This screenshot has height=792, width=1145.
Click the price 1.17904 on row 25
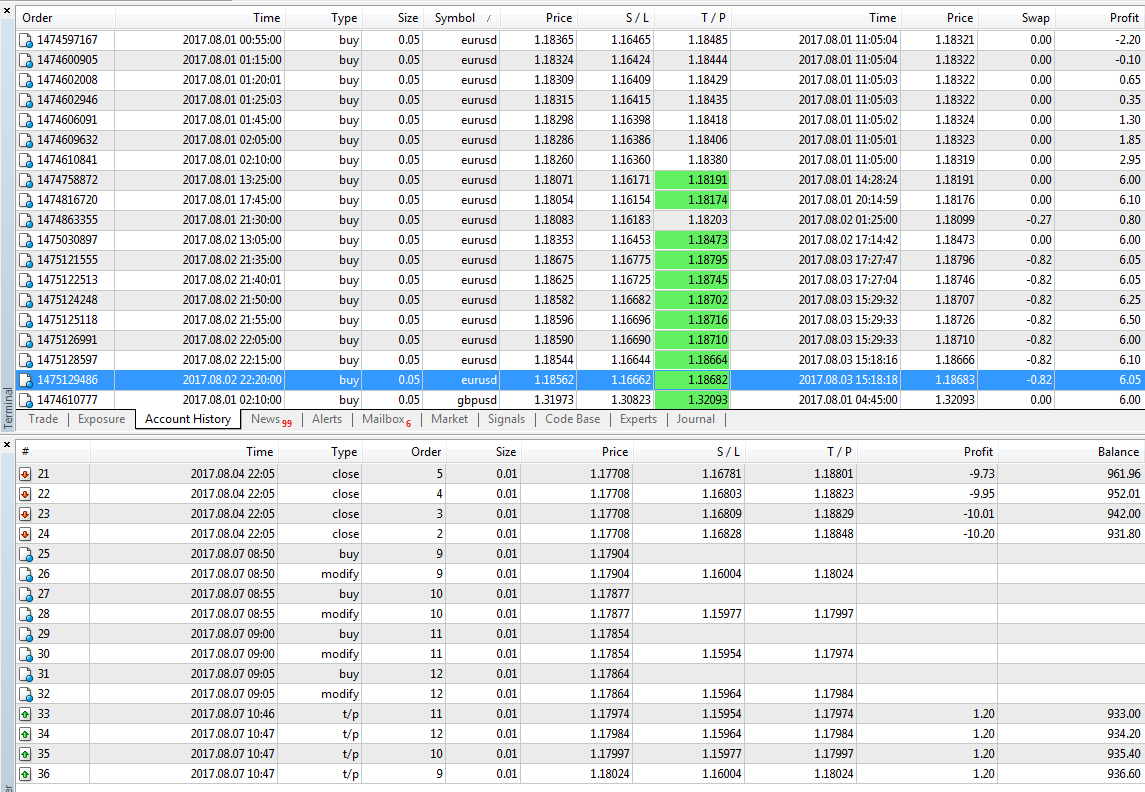point(610,554)
